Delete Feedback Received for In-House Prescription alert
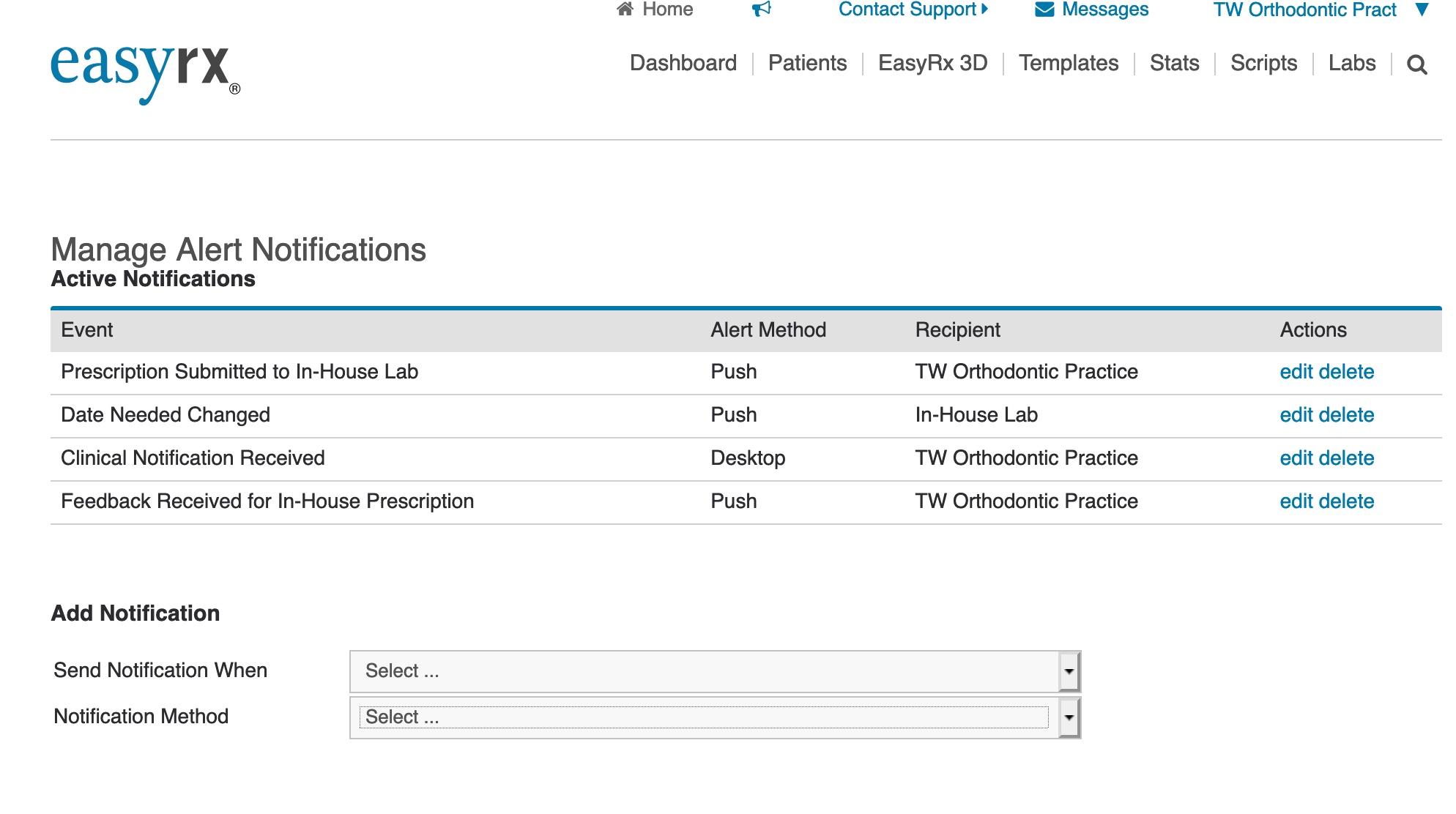The width and height of the screenshot is (1456, 814). [x=1347, y=501]
